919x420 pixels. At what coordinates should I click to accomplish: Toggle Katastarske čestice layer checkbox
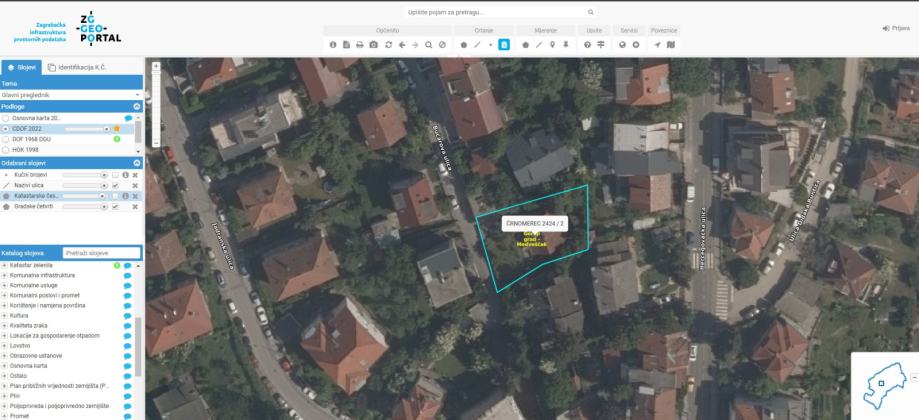(x=115, y=196)
